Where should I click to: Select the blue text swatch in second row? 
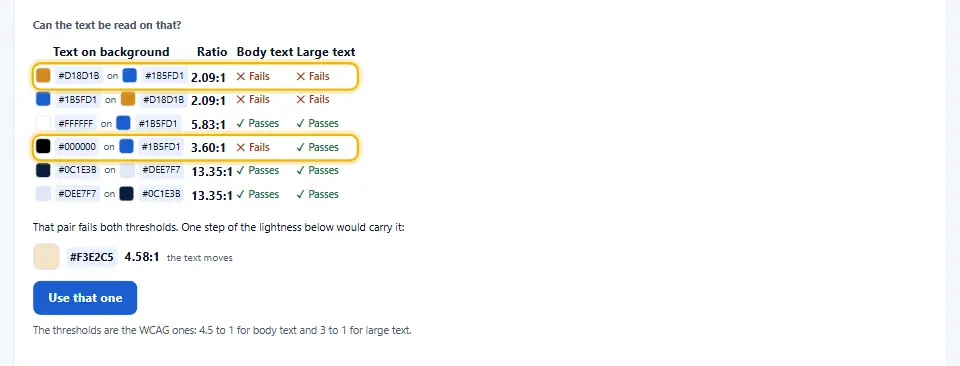pos(43,99)
